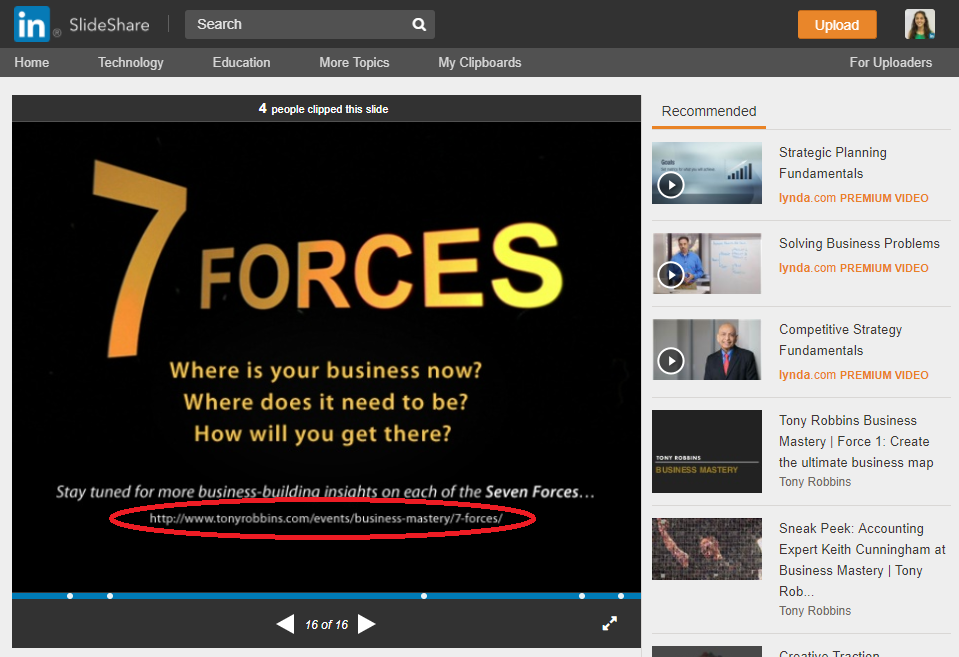959x657 pixels.
Task: Play the Solving Business Problems video thumbnail
Action: [x=706, y=263]
